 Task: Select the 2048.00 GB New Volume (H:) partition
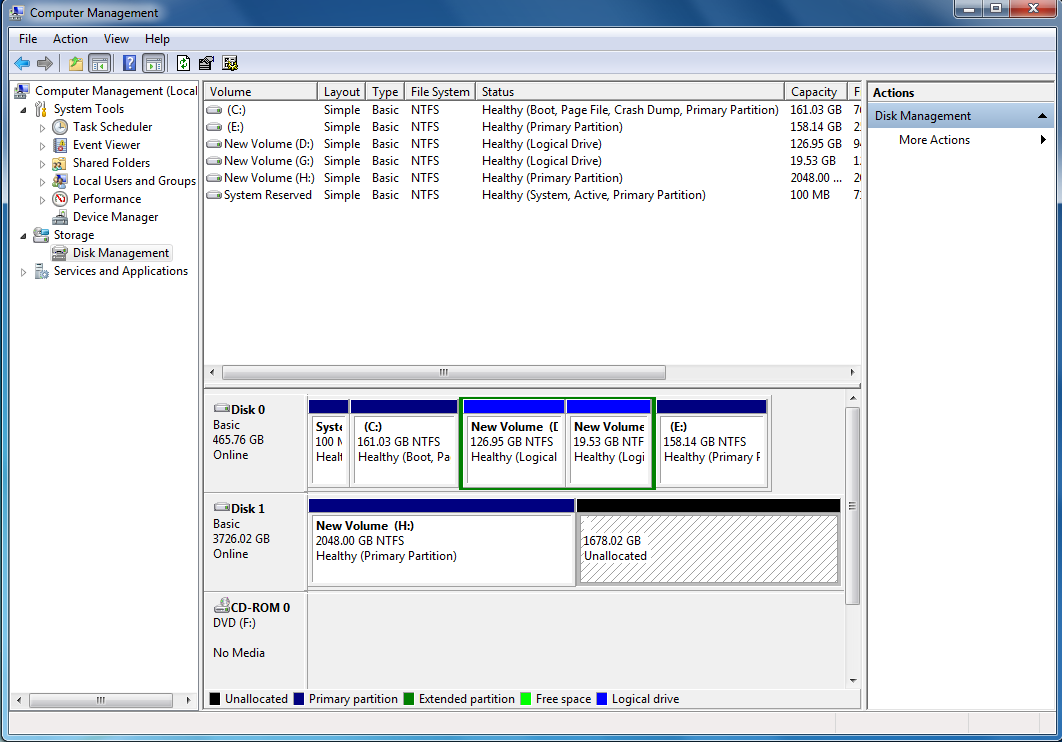tap(442, 542)
